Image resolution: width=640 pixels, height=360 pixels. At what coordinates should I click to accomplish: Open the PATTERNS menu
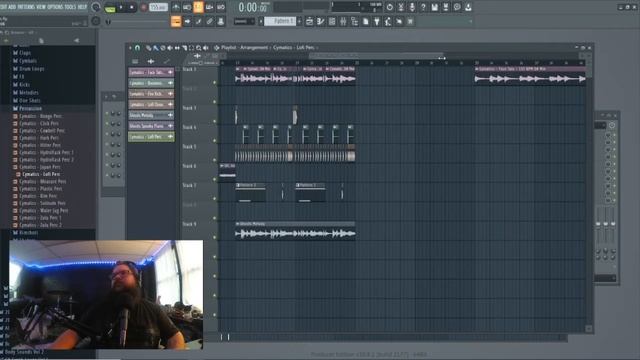pyautogui.click(x=26, y=7)
